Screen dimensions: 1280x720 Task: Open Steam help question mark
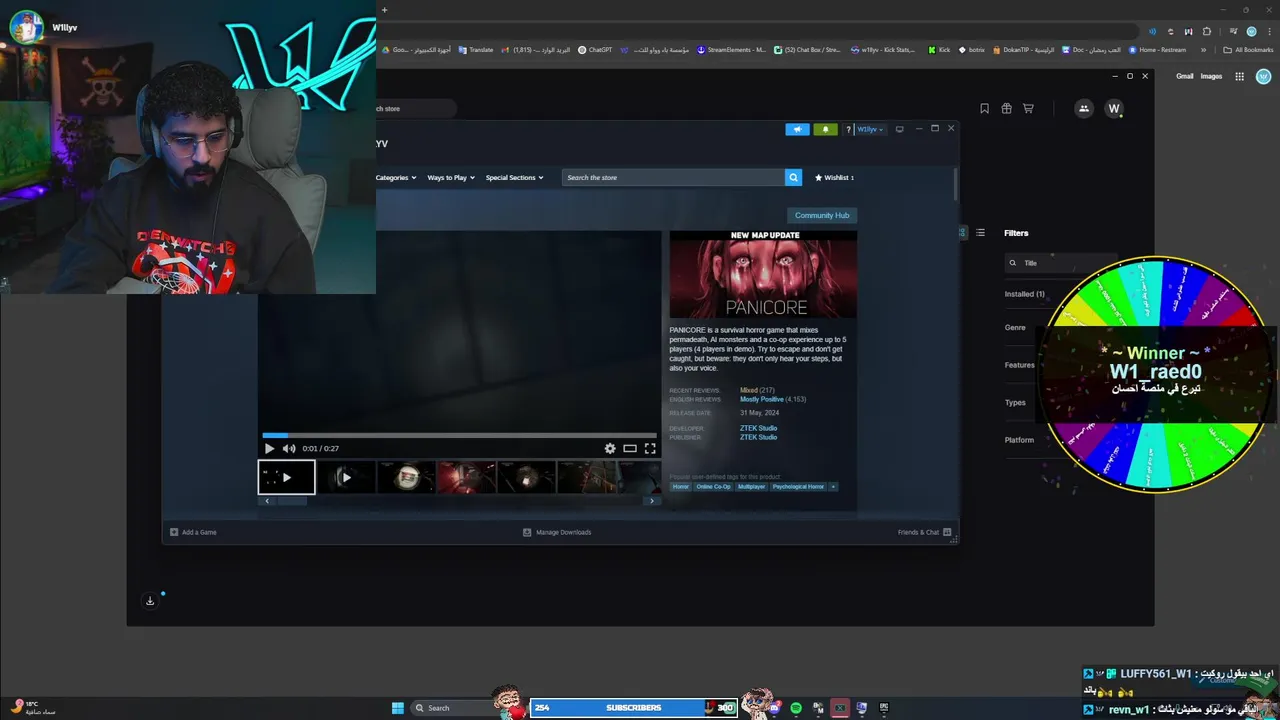pos(849,129)
